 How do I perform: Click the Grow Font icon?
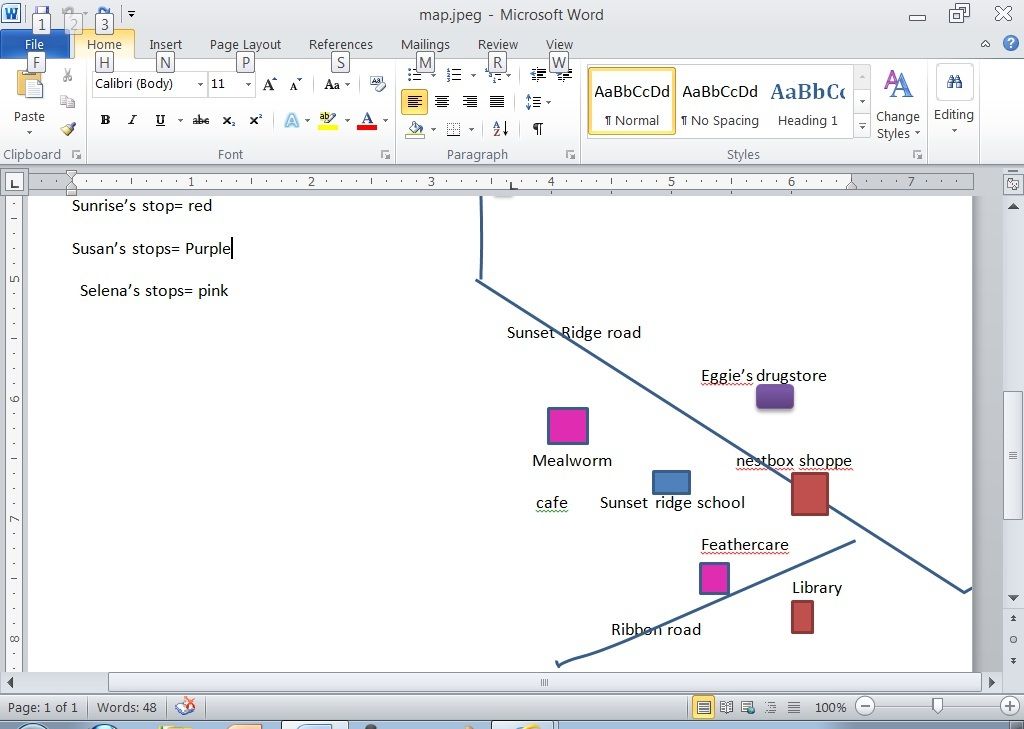pyautogui.click(x=269, y=85)
